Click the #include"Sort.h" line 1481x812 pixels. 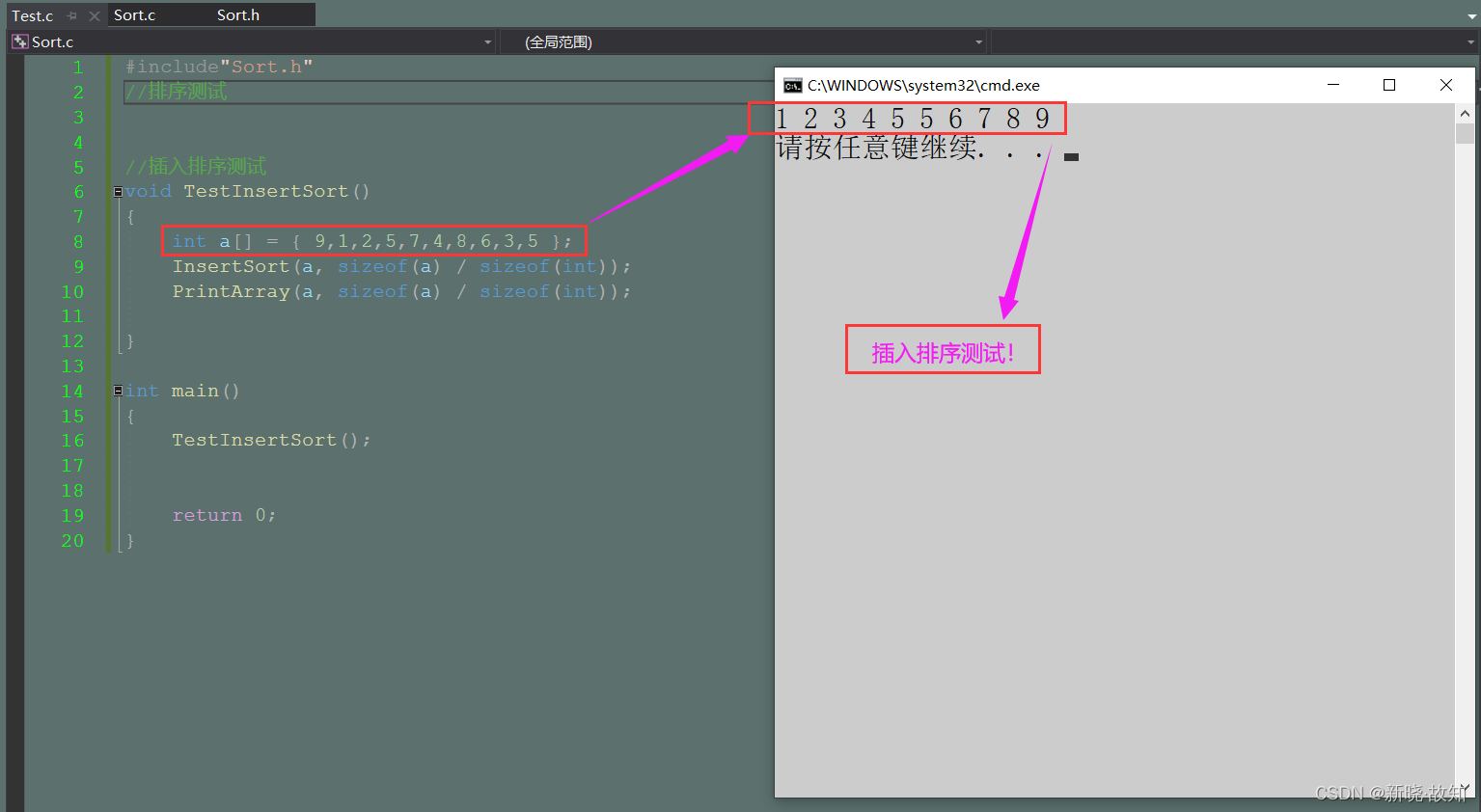click(x=219, y=67)
